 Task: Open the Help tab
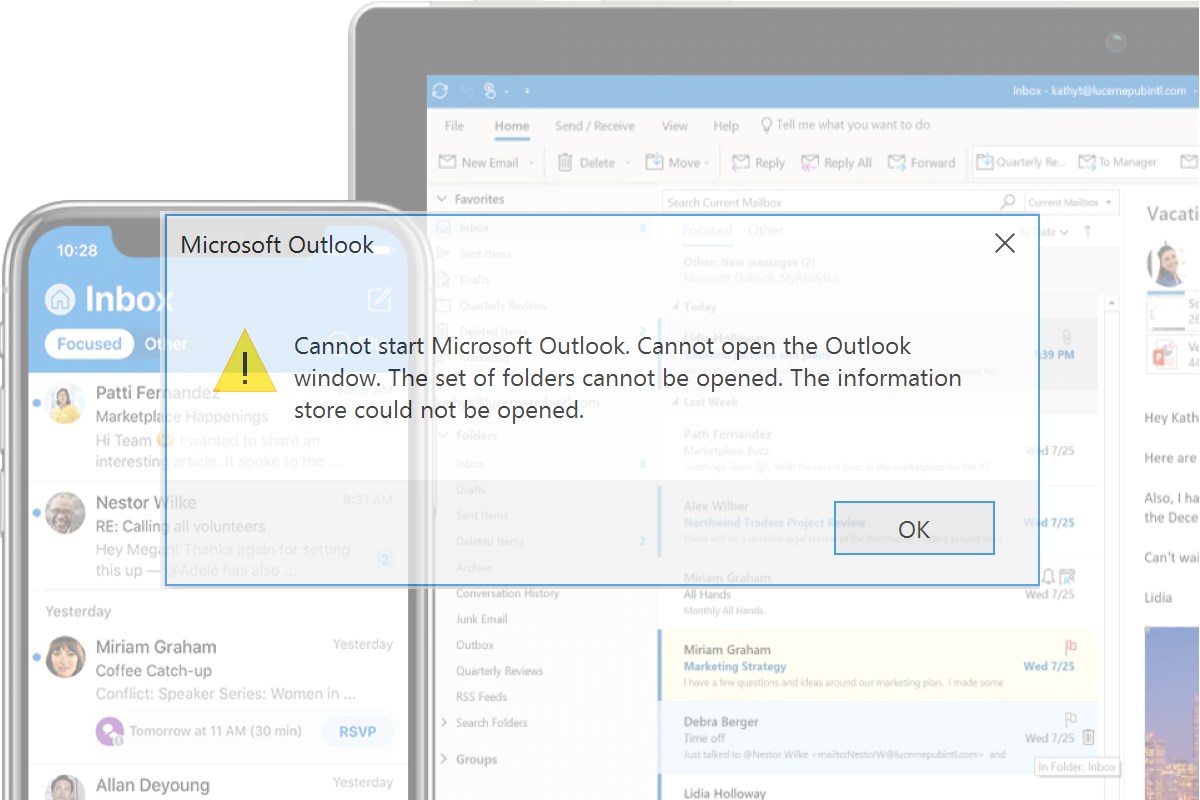[x=726, y=126]
